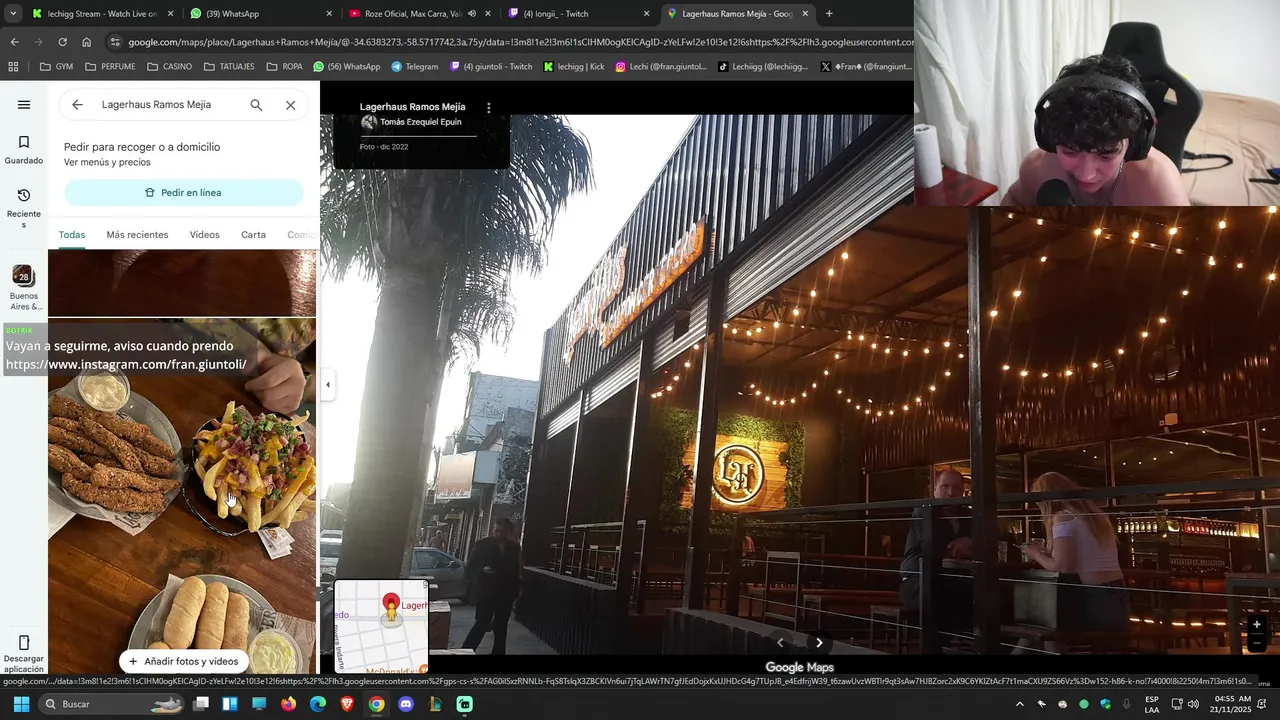Select the Todas photos tab
The width and height of the screenshot is (1280, 720).
72,235
